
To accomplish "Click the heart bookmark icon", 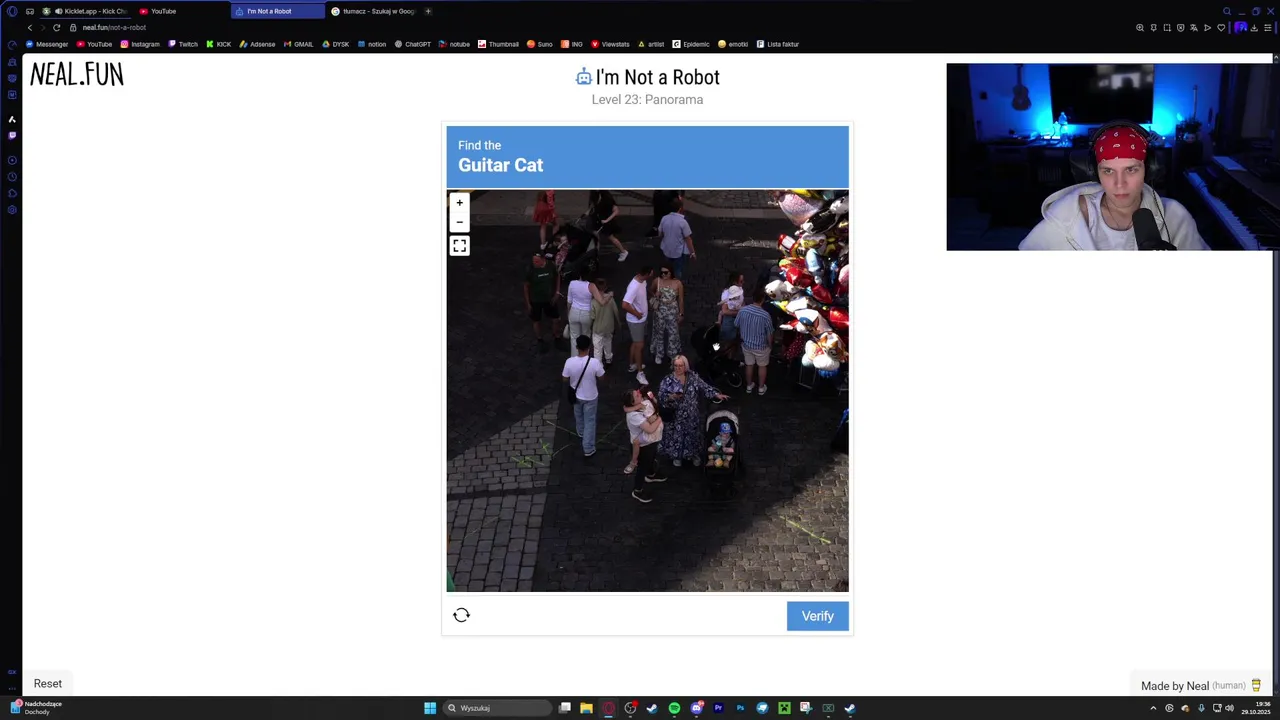I will [1221, 28].
